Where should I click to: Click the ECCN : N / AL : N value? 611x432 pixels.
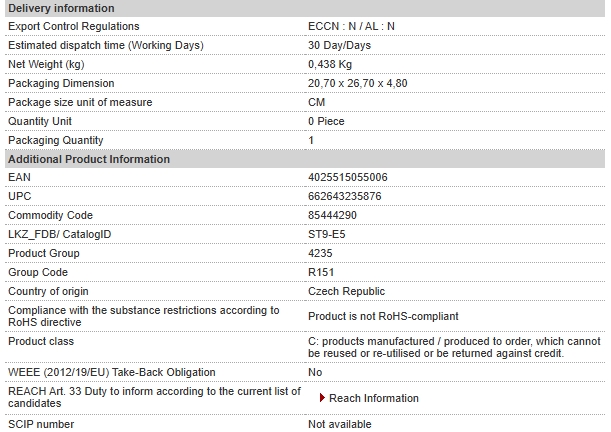(x=351, y=26)
